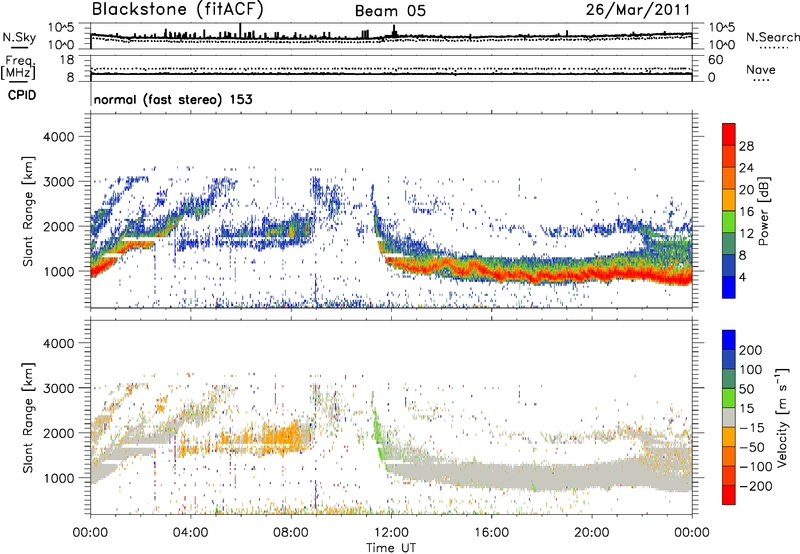
Task: Click the 'Time UT' axis title
Action: [x=391, y=548]
